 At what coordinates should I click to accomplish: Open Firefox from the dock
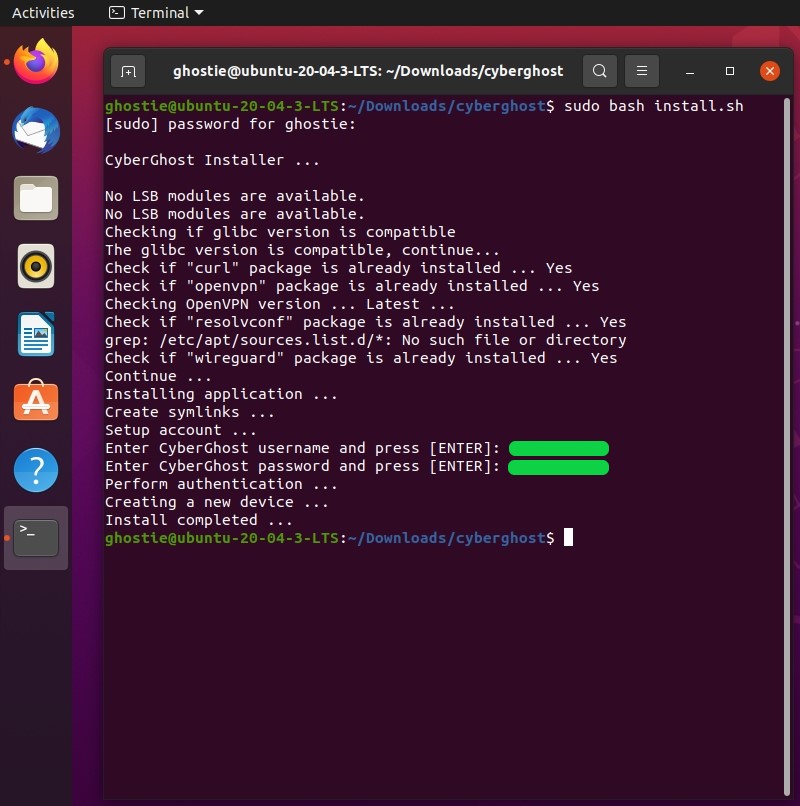pos(36,62)
